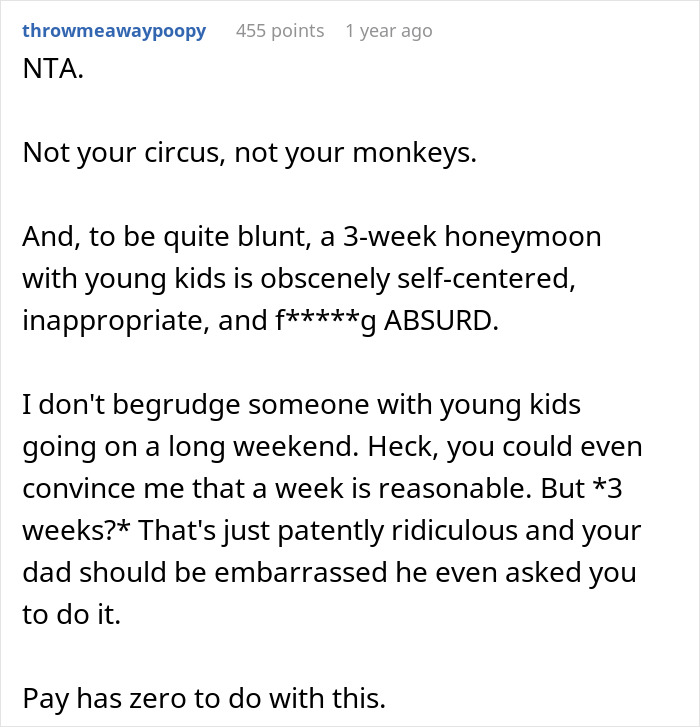Screen dimensions: 700x727
Task: Open the "1 year ago" timestamp permalink
Action: (x=389, y=31)
